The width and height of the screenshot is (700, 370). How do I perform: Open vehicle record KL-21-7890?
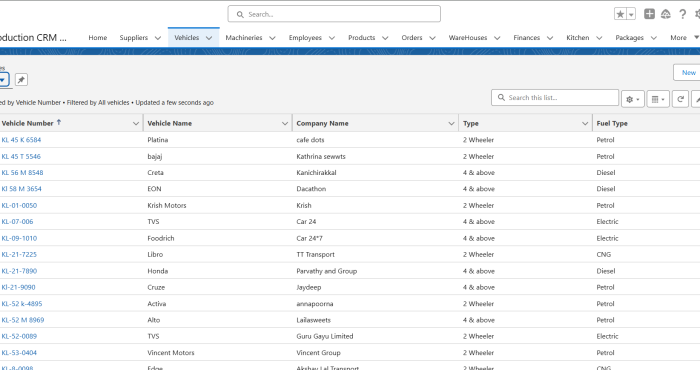point(19,271)
